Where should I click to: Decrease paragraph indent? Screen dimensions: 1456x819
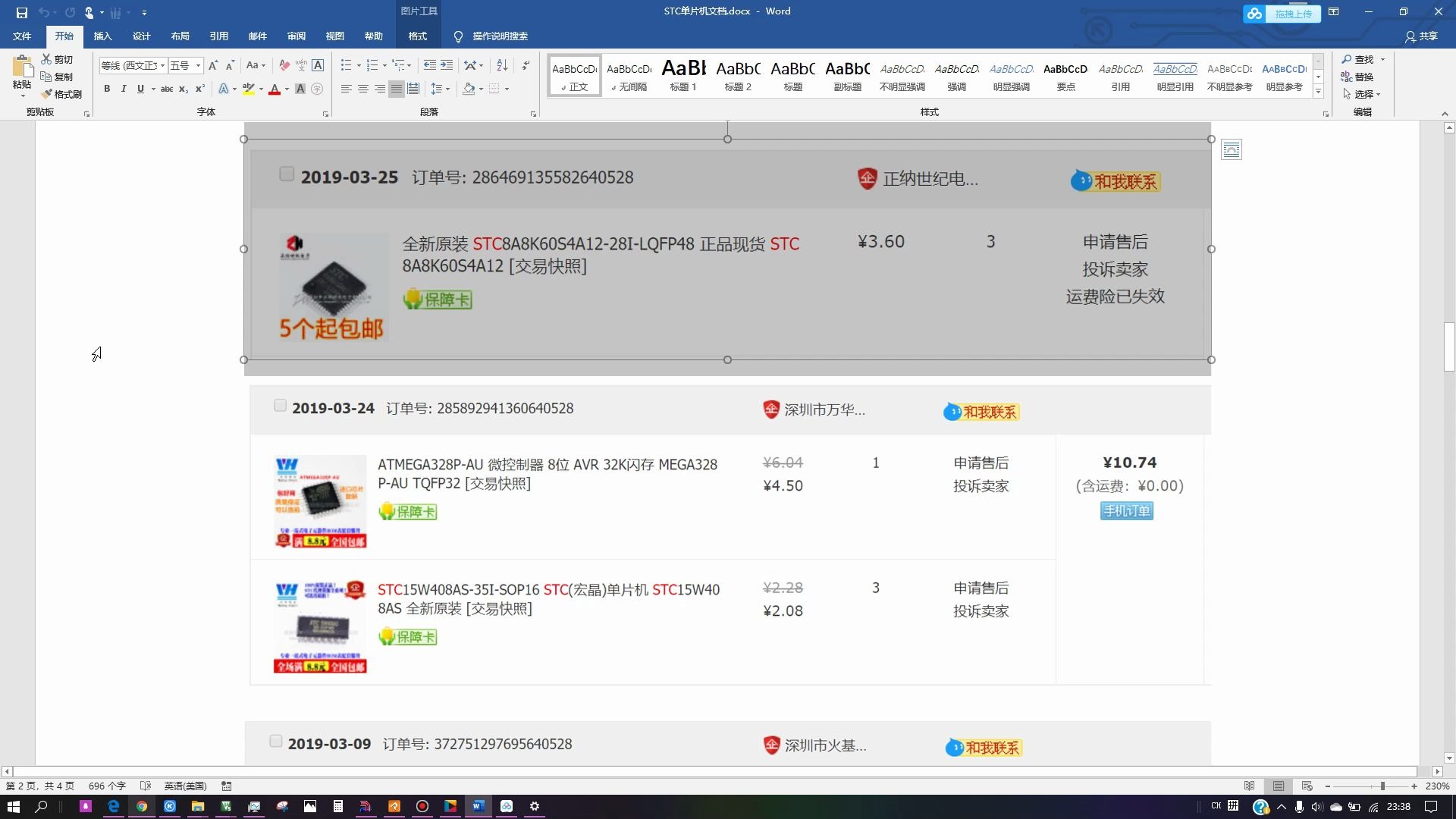(x=429, y=65)
